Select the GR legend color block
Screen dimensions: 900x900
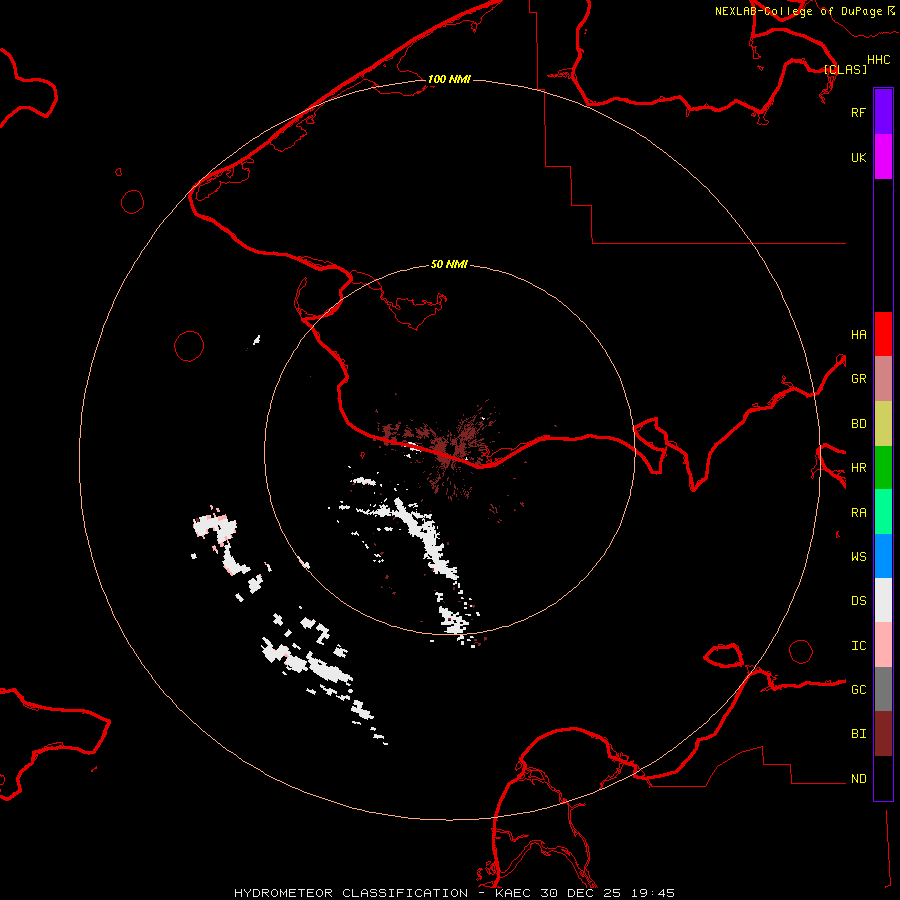click(x=883, y=379)
